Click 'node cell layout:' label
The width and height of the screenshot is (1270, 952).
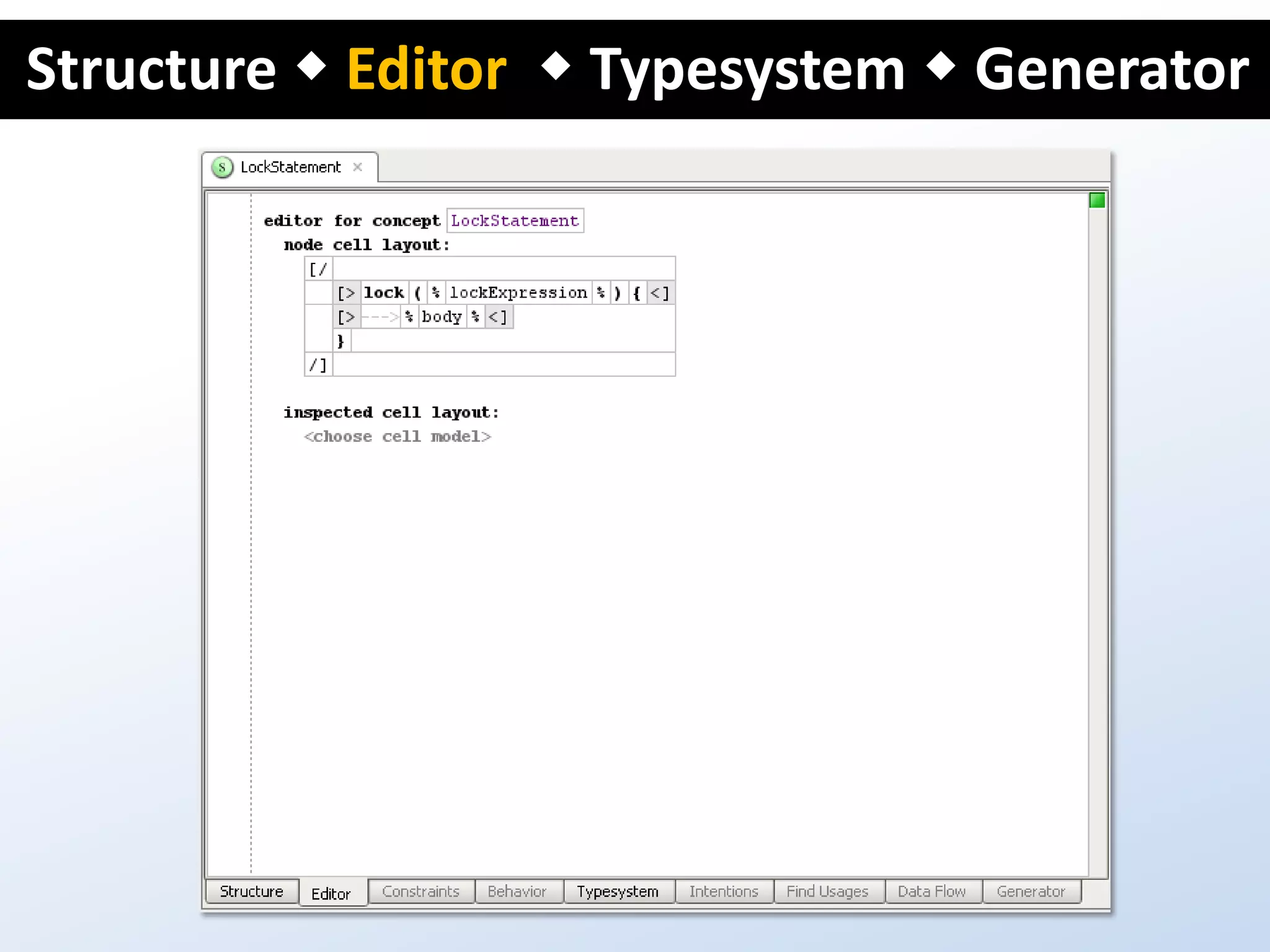(366, 245)
